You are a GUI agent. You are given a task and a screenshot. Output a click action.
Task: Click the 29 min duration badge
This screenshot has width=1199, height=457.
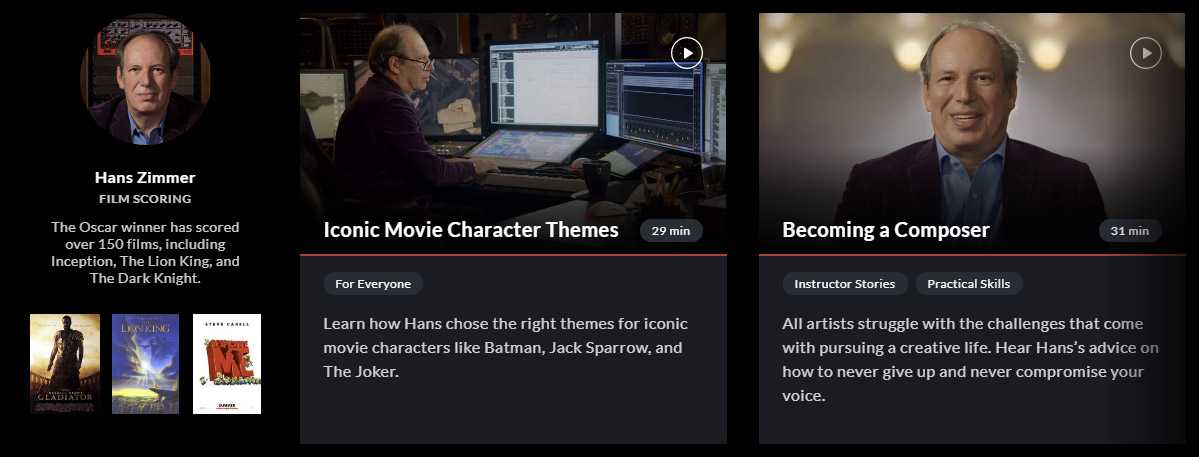(x=671, y=230)
